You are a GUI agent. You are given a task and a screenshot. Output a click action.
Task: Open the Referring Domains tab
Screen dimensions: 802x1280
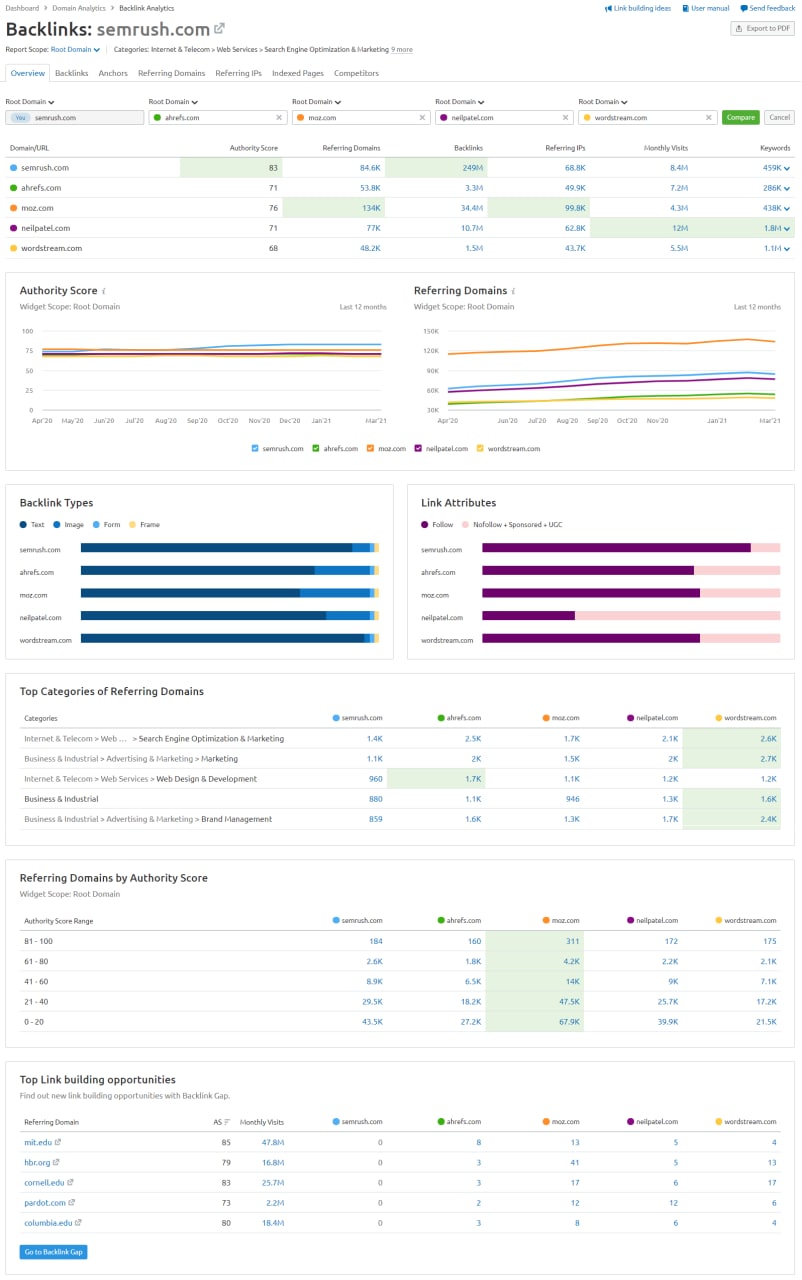tap(171, 73)
